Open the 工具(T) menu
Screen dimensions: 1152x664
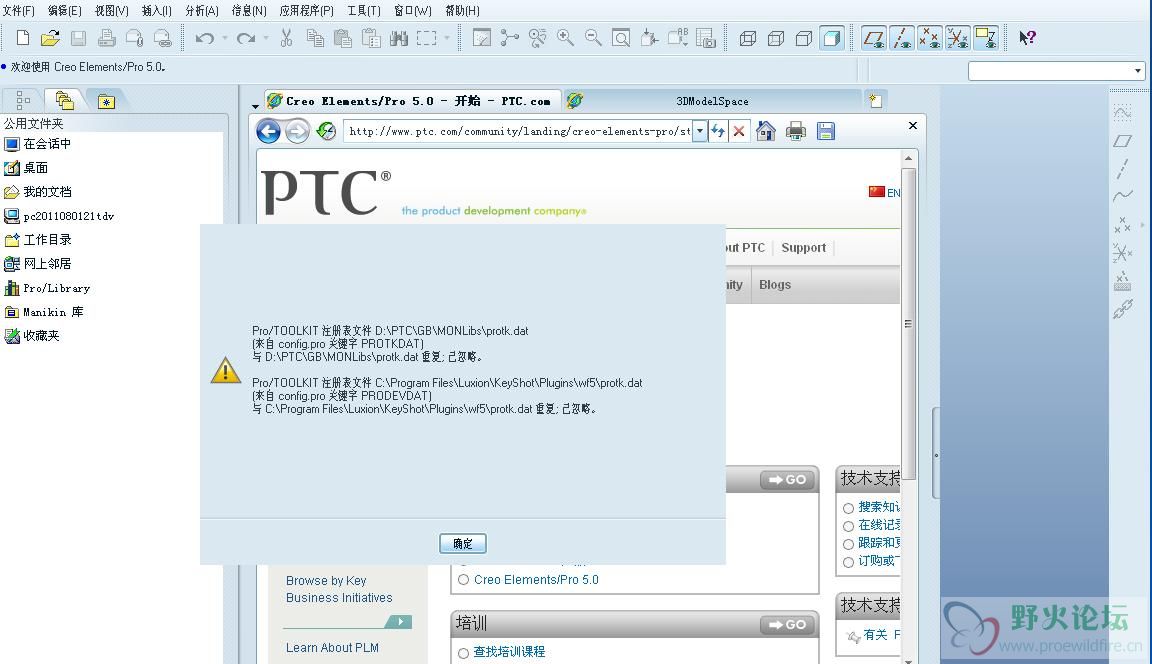tap(364, 10)
